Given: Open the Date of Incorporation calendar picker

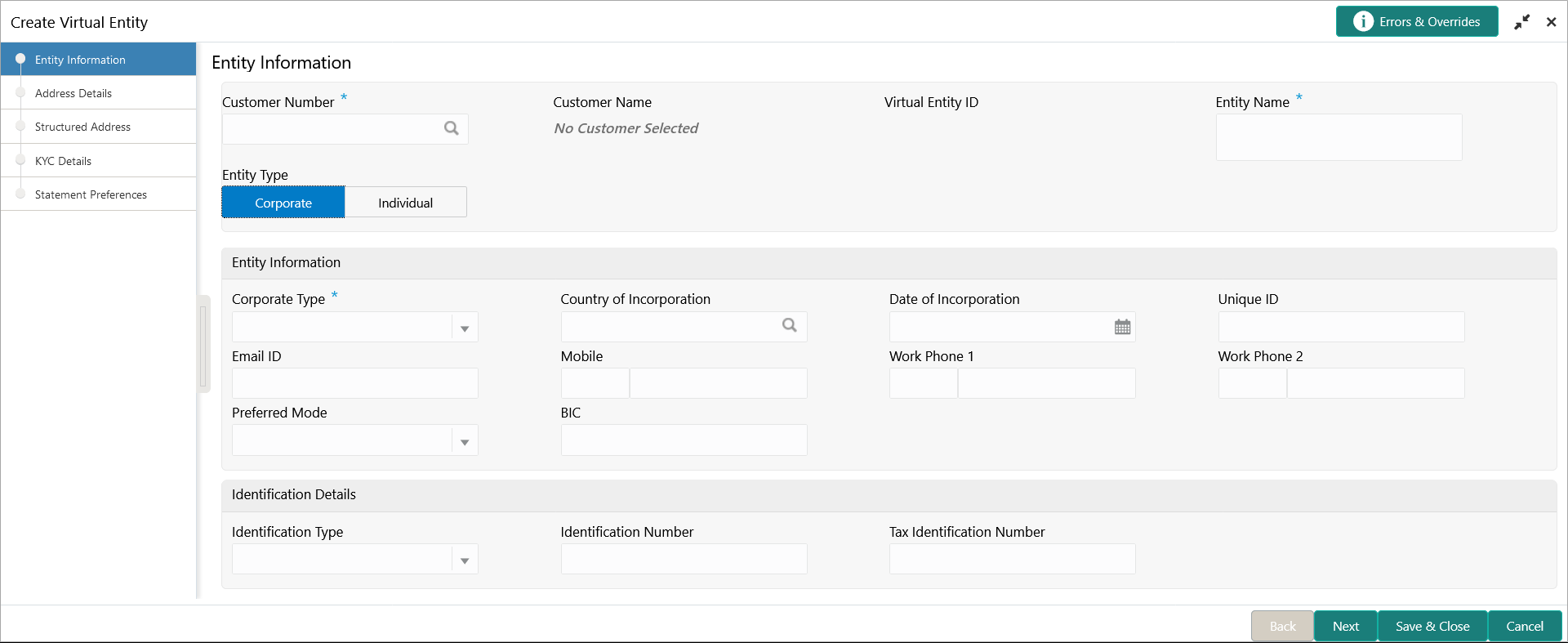Looking at the screenshot, I should click(1122, 327).
